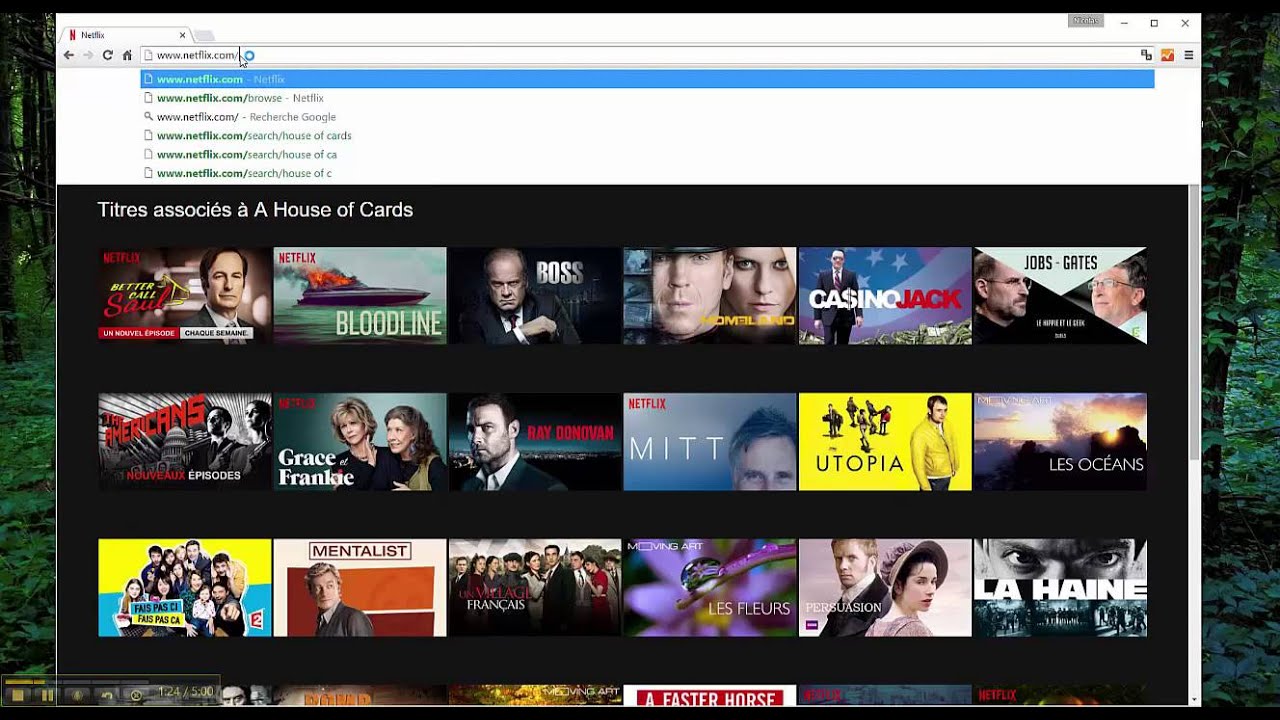Click the Titres associés à A House of Cards heading
The width and height of the screenshot is (1280, 720).
pyautogui.click(x=255, y=210)
